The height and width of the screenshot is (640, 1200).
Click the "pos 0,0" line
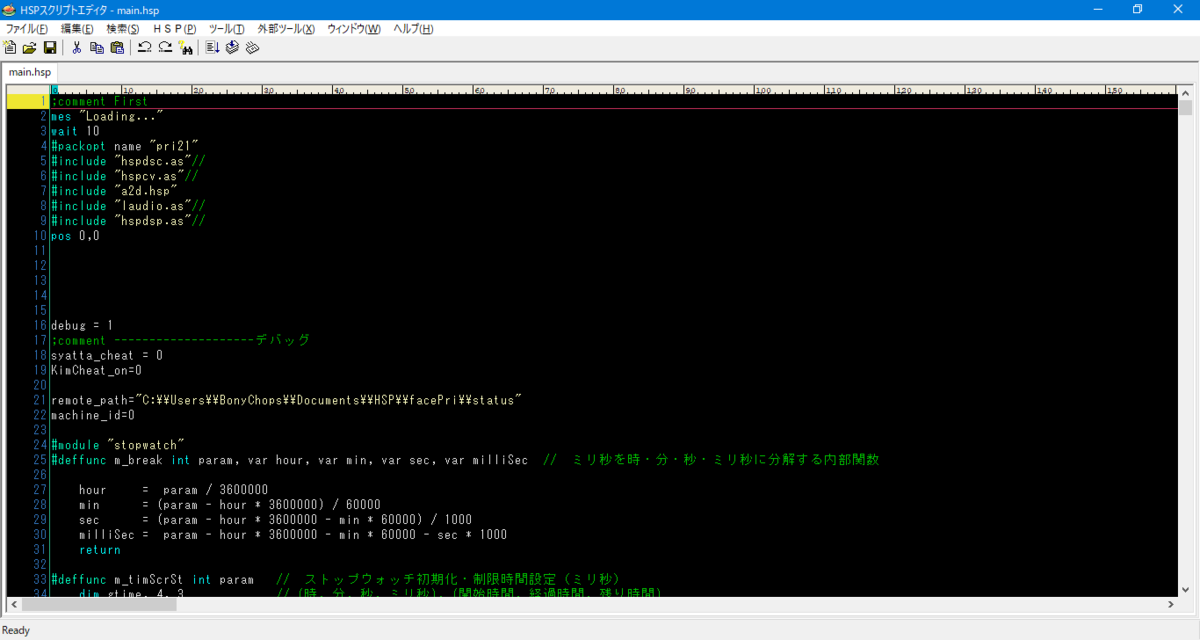click(x=75, y=236)
